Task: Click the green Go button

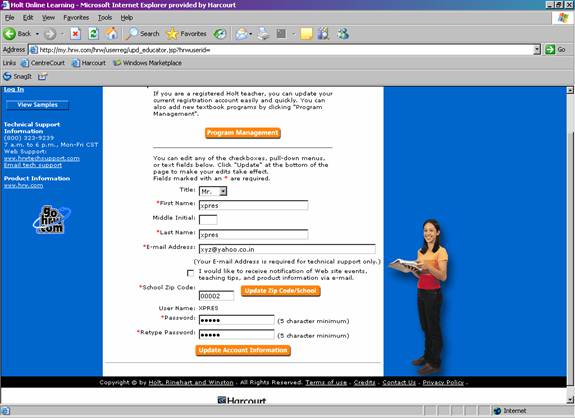Action: click(x=555, y=49)
